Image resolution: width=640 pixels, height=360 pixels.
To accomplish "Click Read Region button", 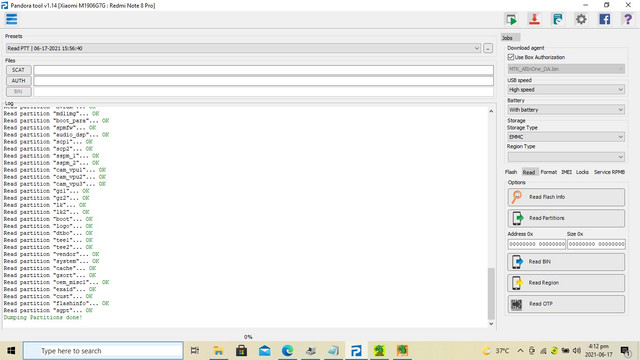I will tap(566, 283).
